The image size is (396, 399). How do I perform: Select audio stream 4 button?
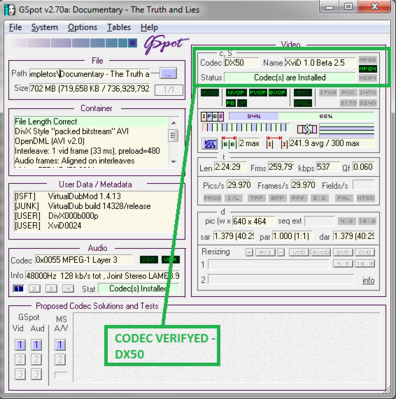[68, 289]
